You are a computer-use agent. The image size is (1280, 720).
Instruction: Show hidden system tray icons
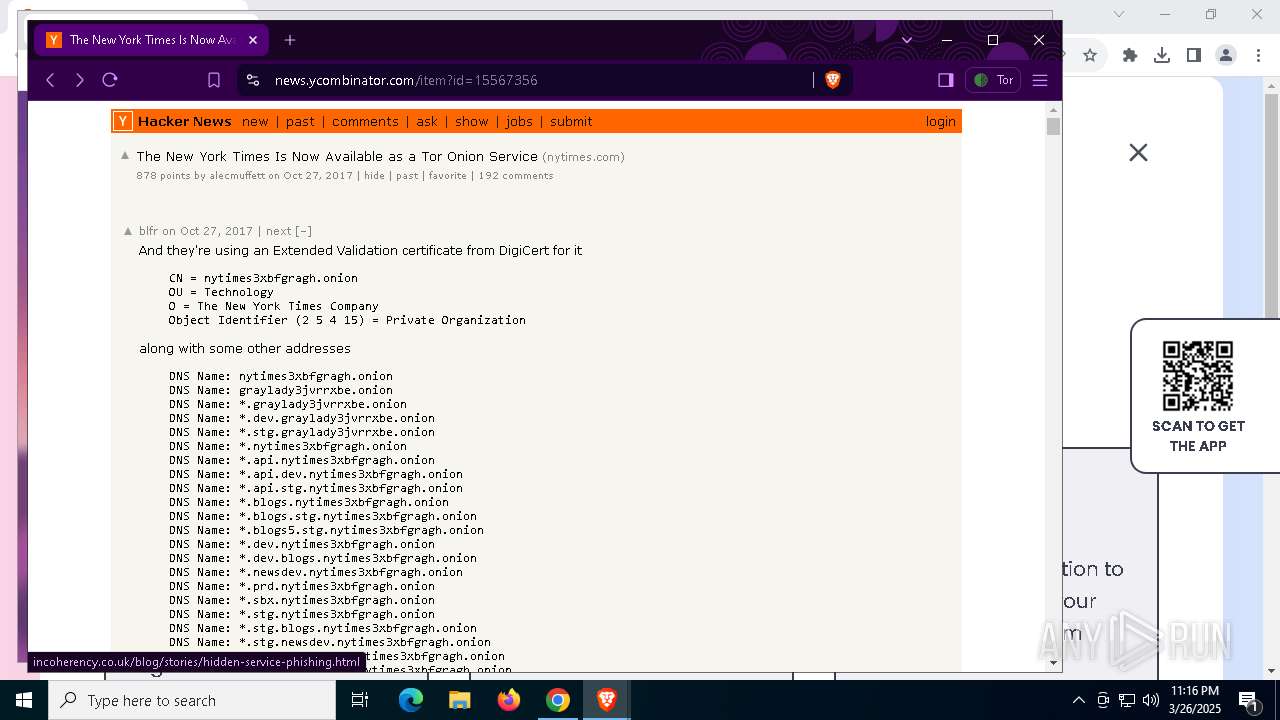pos(1078,700)
